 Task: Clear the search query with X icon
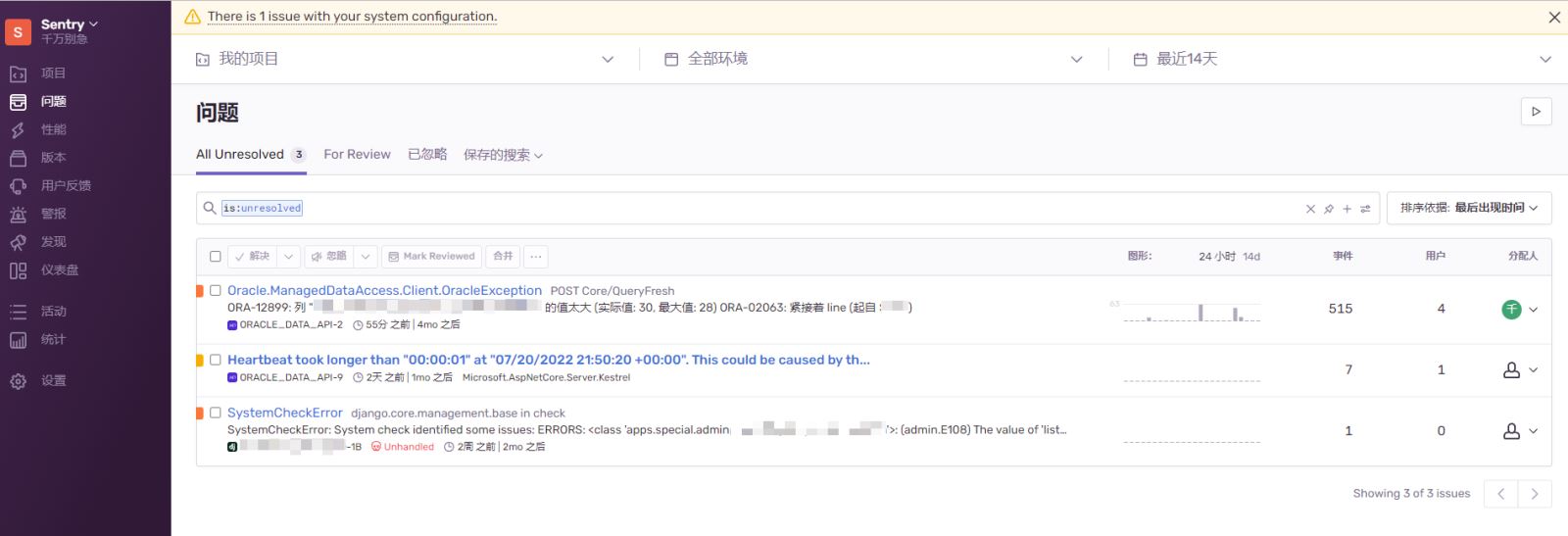1310,209
